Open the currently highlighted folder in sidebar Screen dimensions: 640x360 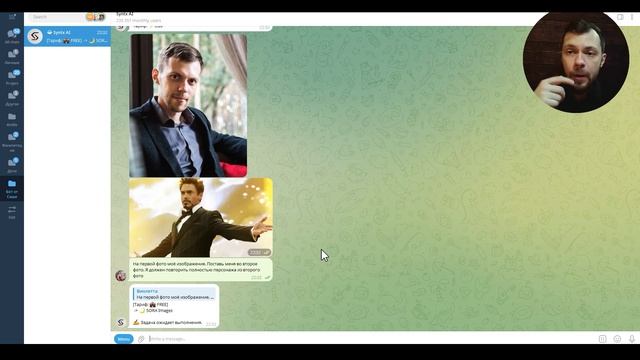coord(12,189)
